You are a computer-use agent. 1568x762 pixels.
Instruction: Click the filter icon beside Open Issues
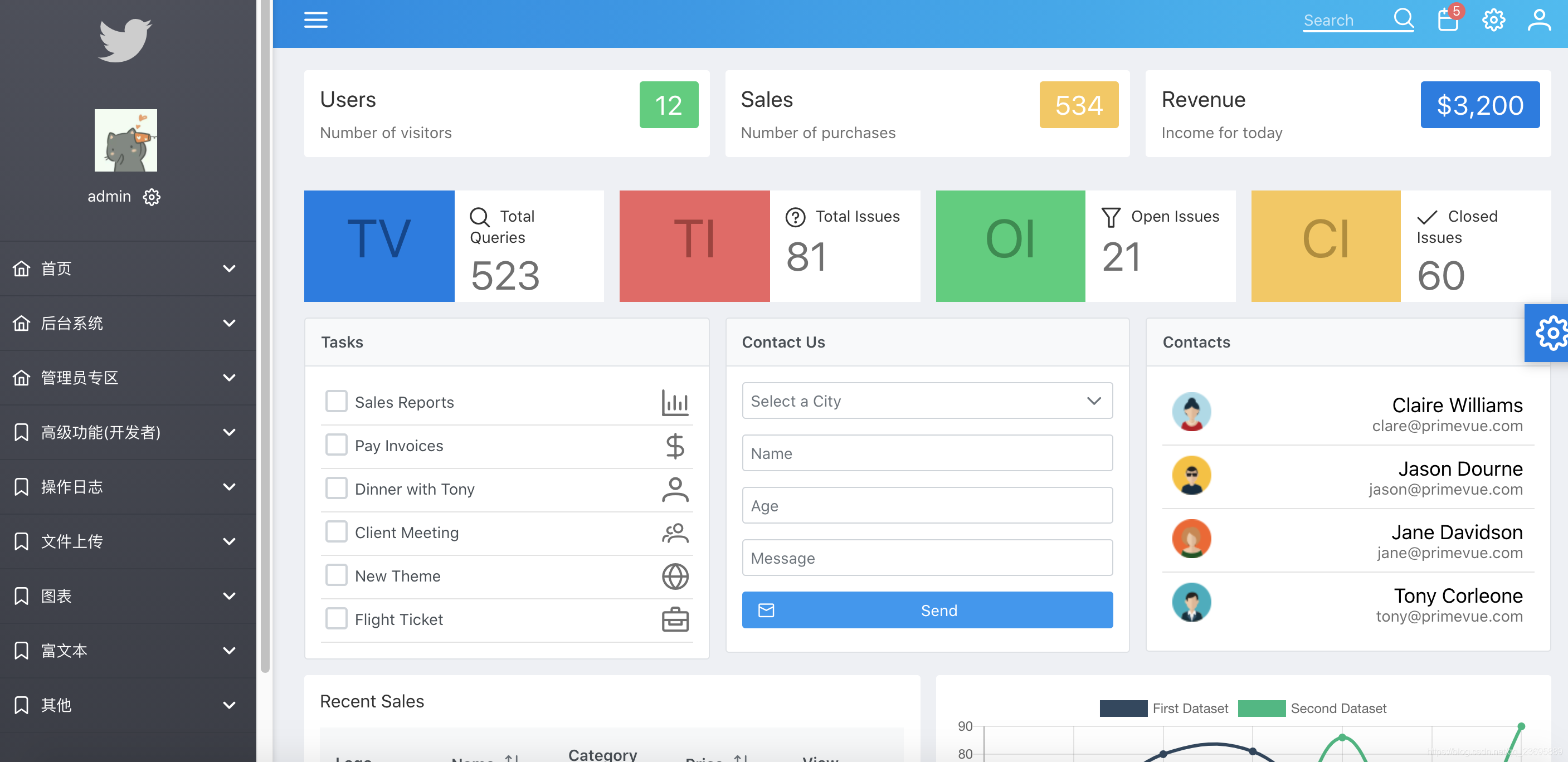(1111, 217)
